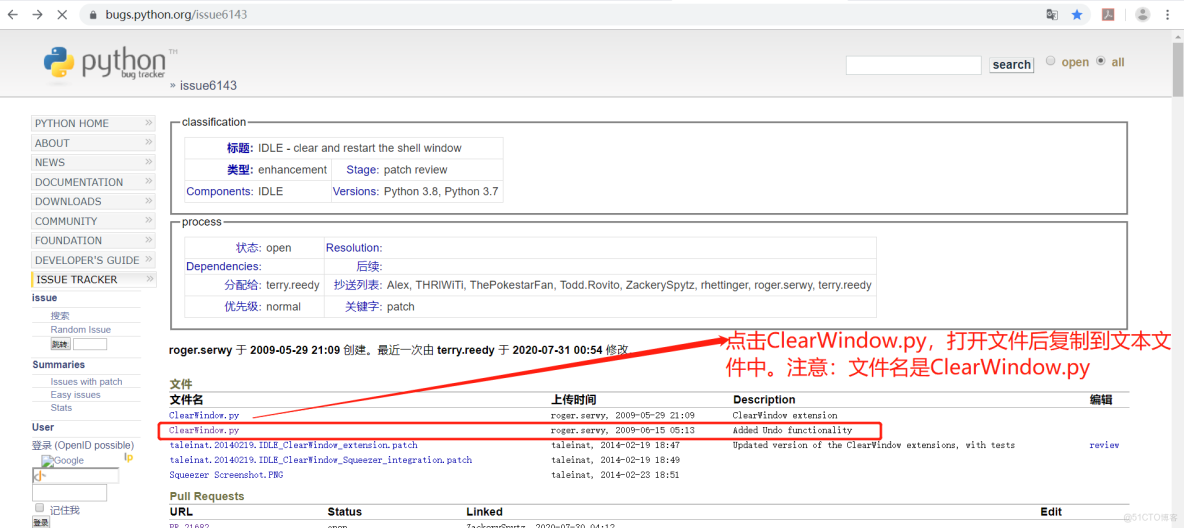Open the translate page icon

coord(1052,14)
